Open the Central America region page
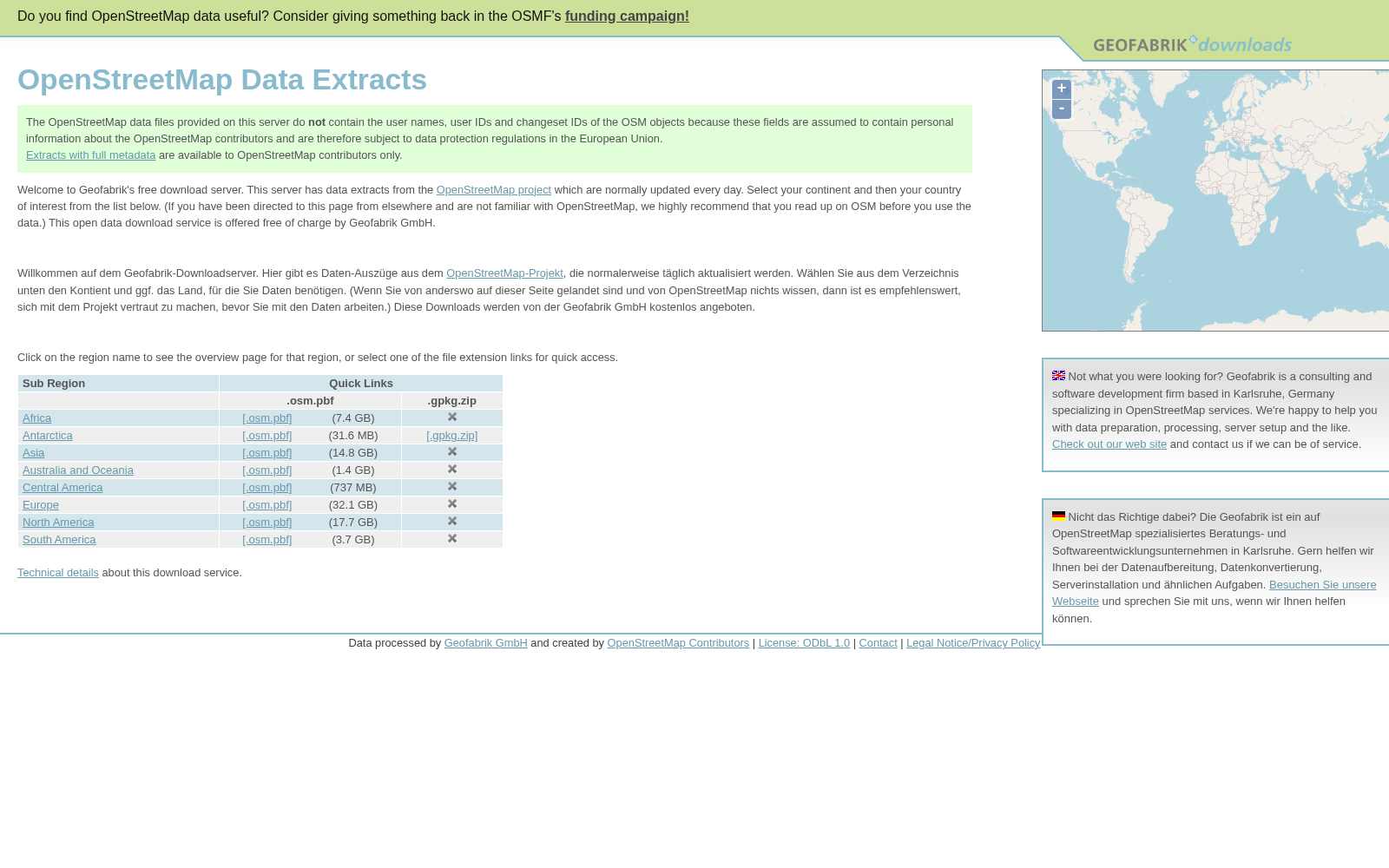 tap(63, 488)
